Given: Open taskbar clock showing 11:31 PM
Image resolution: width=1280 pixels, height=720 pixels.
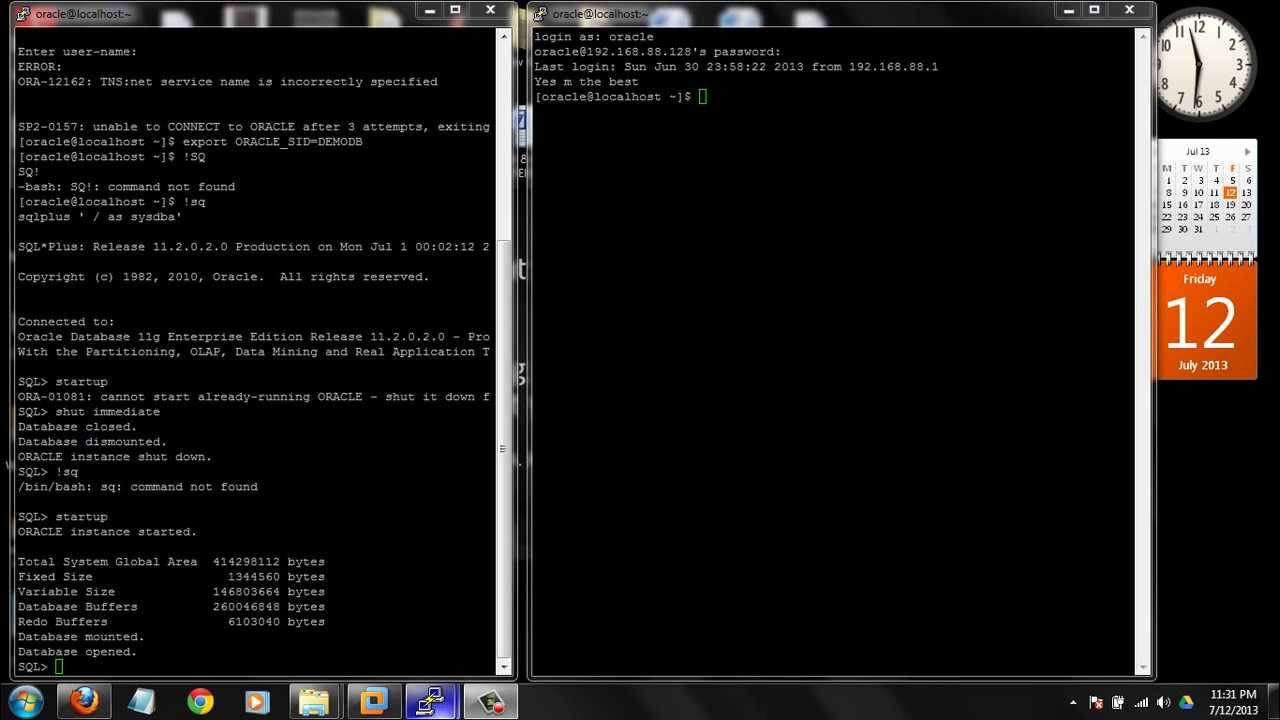Looking at the screenshot, I should click(1233, 702).
